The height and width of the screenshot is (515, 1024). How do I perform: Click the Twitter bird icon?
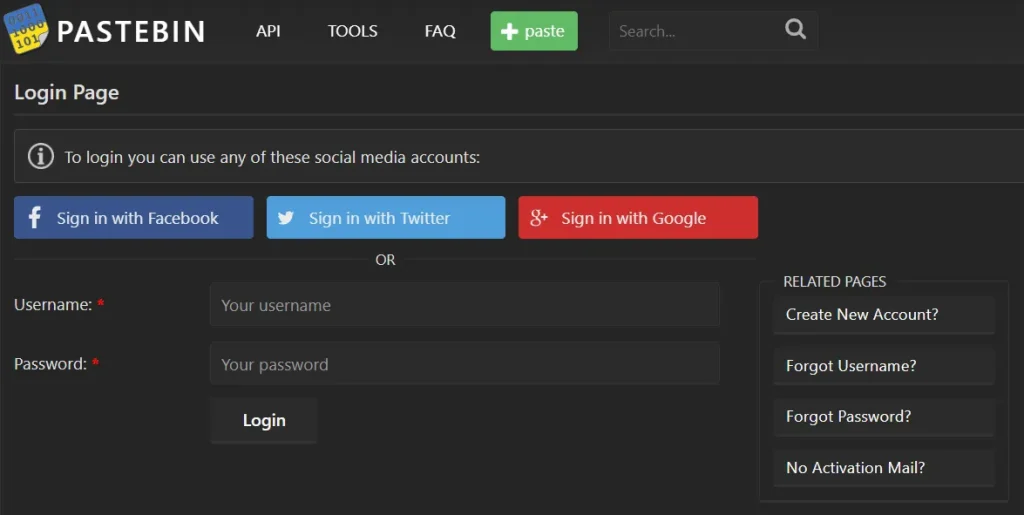286,217
